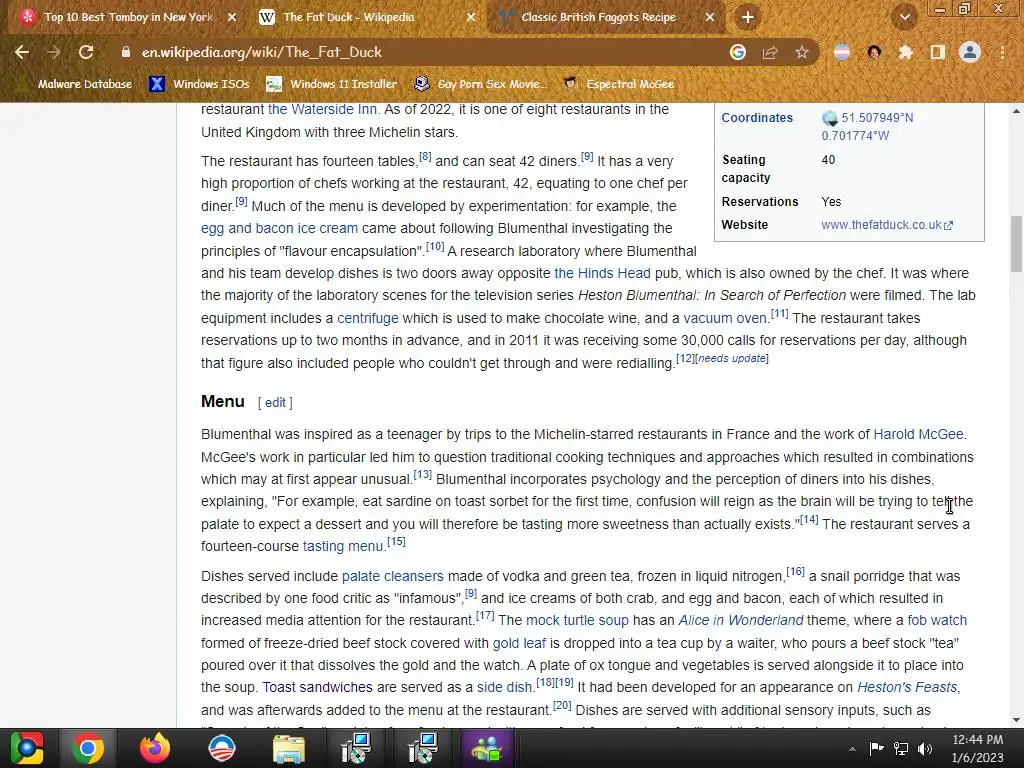Open mock turtle soup link

click(577, 620)
